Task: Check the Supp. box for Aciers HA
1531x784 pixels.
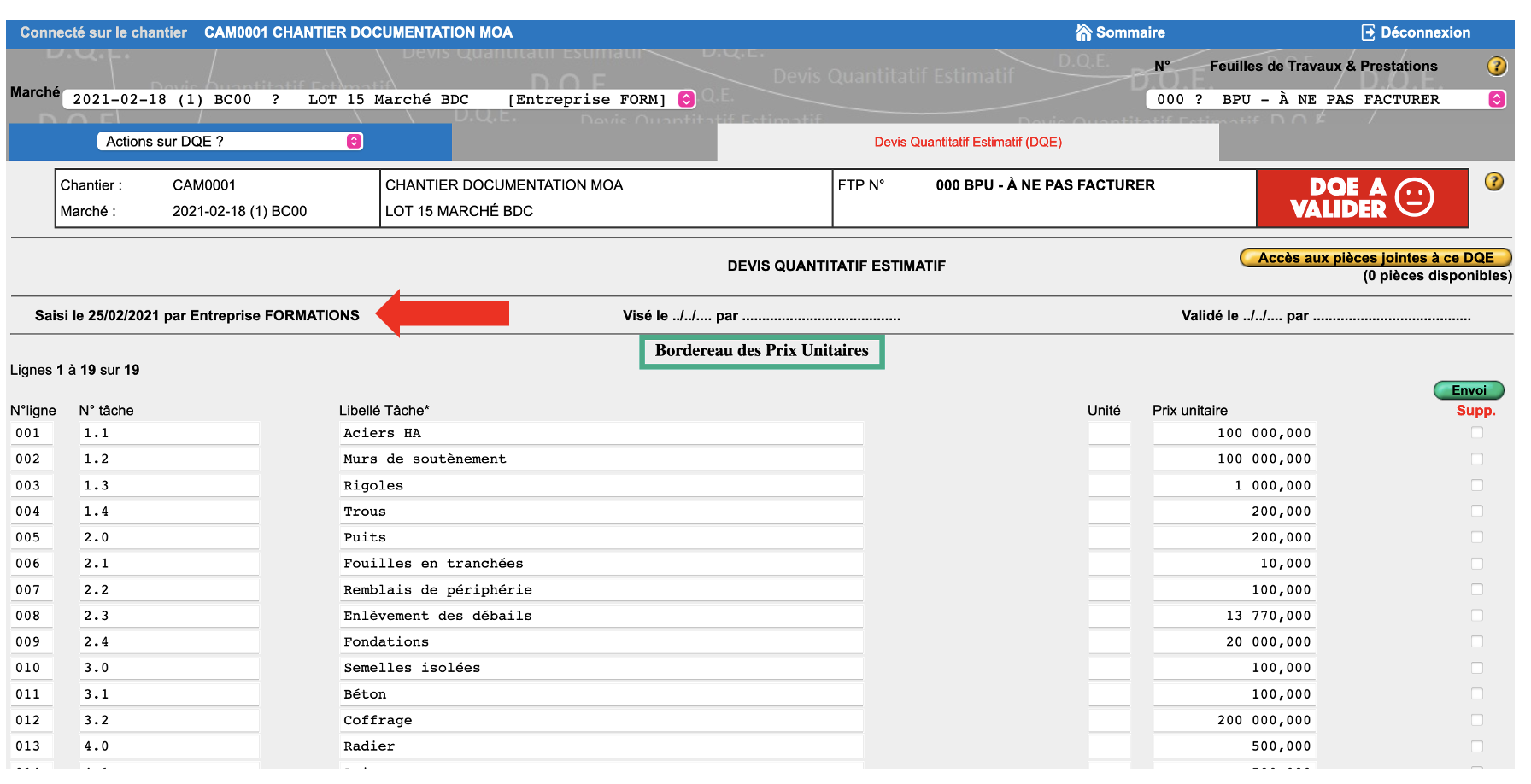Action: (1477, 433)
